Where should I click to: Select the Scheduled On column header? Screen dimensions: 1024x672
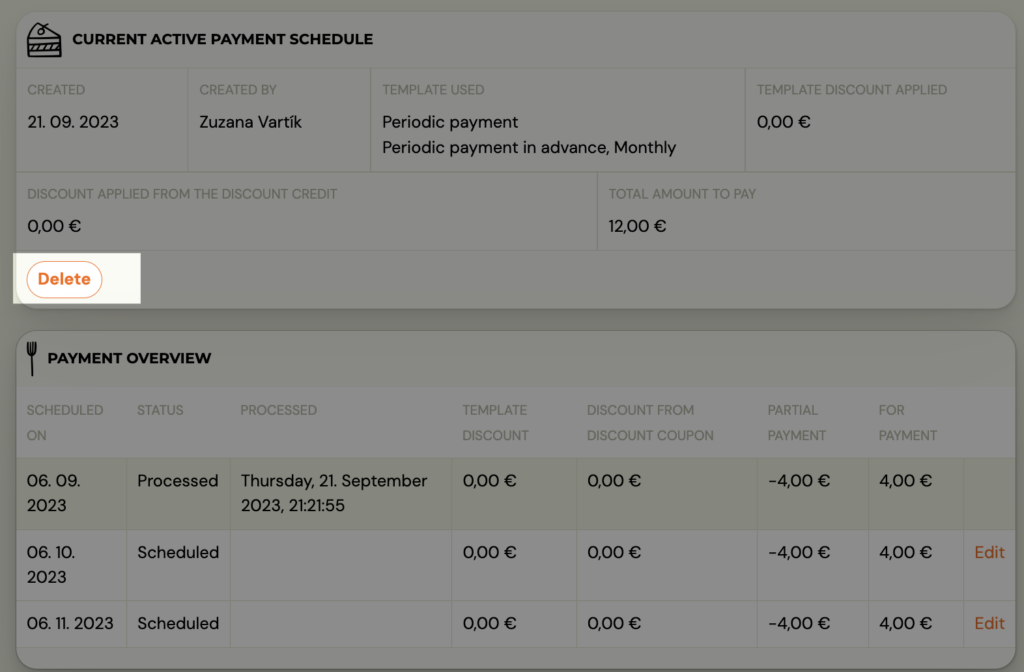[64, 422]
